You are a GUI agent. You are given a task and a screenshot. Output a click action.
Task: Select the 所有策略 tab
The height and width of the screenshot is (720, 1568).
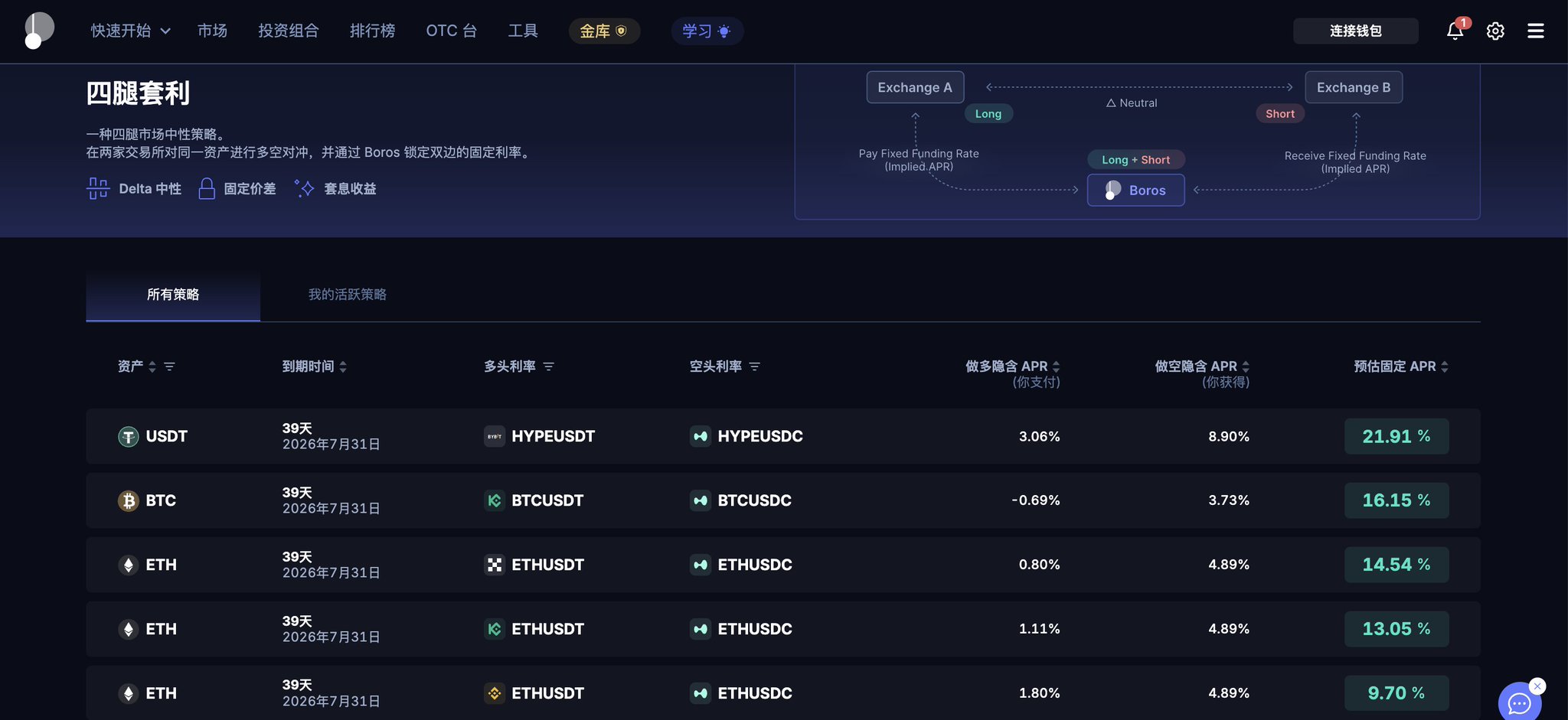(173, 295)
